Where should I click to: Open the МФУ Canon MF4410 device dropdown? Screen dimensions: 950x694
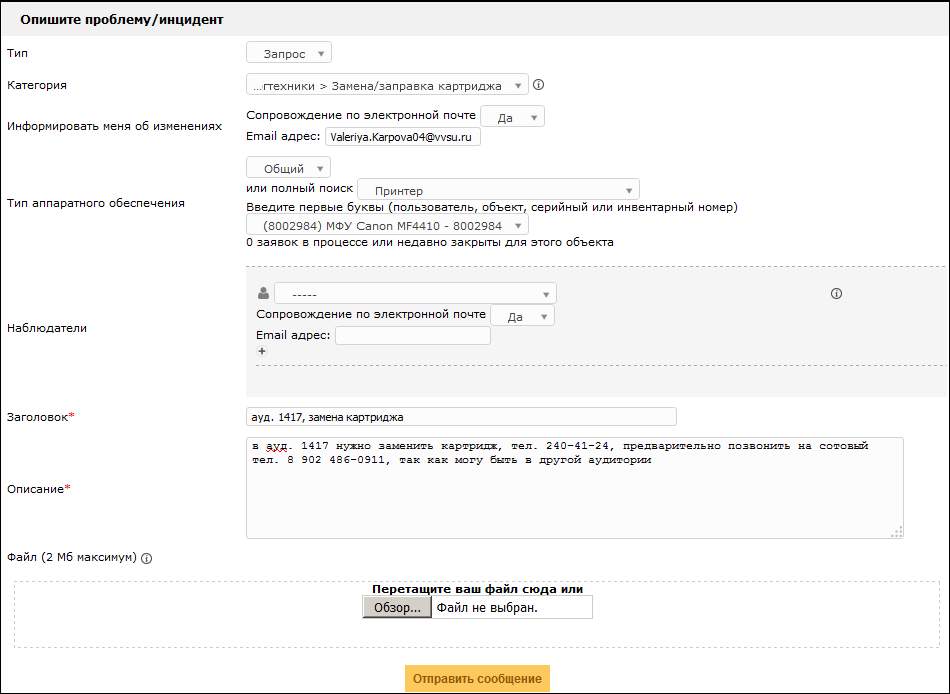click(x=387, y=226)
